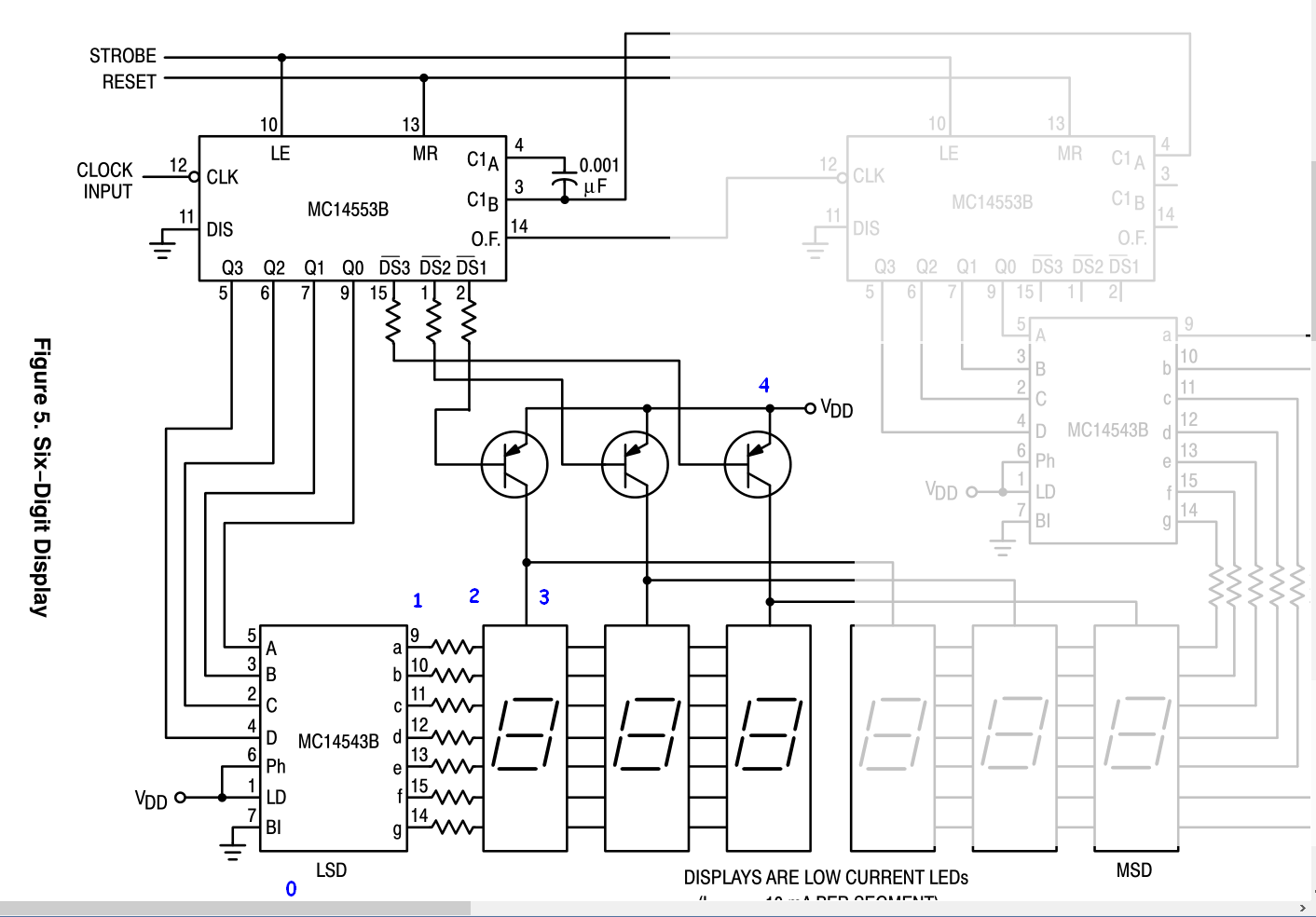
Task: Click the Ph pin label on black MC14543B
Action: (x=276, y=766)
